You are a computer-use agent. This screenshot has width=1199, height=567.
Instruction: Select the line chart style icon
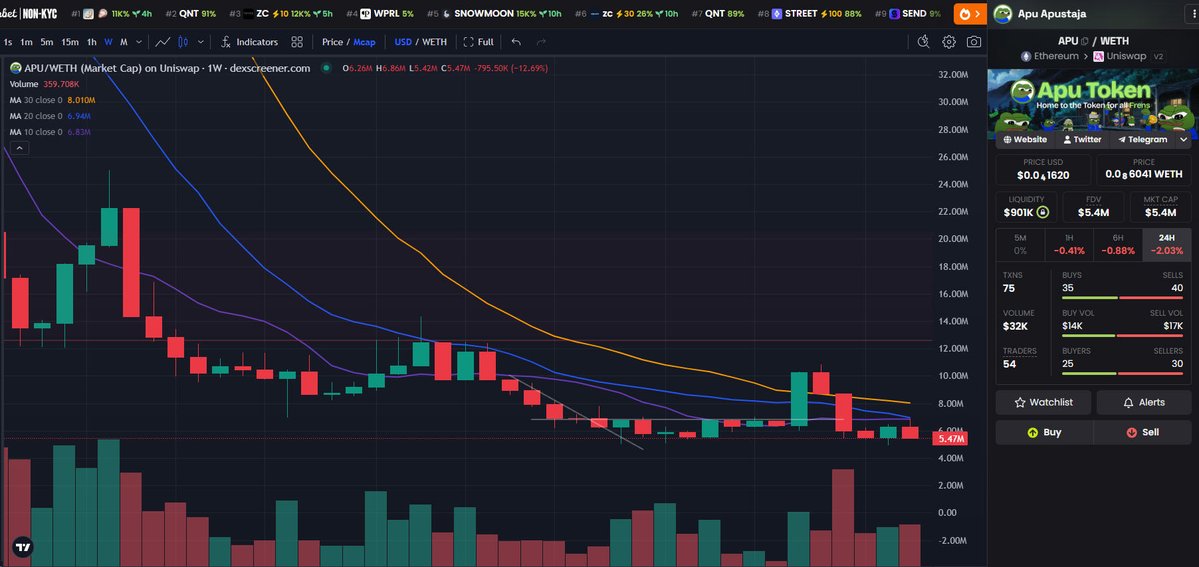coord(162,42)
